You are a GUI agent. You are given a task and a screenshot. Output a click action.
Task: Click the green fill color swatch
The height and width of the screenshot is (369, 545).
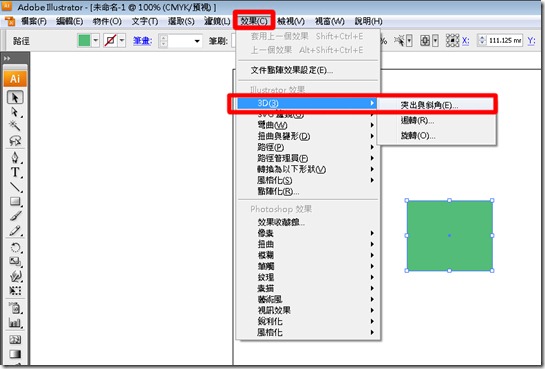point(84,40)
